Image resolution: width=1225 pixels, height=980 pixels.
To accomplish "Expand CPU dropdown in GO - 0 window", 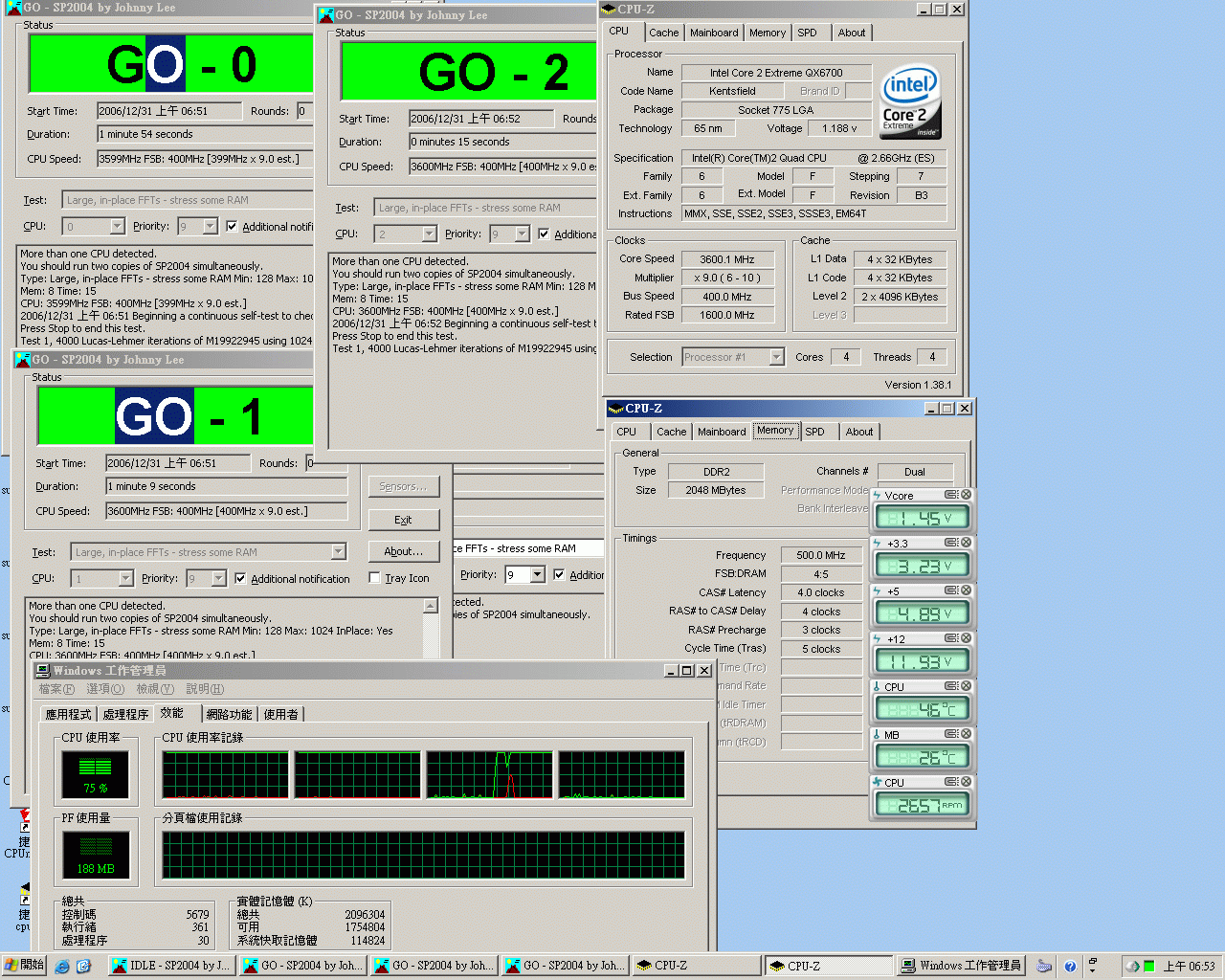I will pos(117,227).
